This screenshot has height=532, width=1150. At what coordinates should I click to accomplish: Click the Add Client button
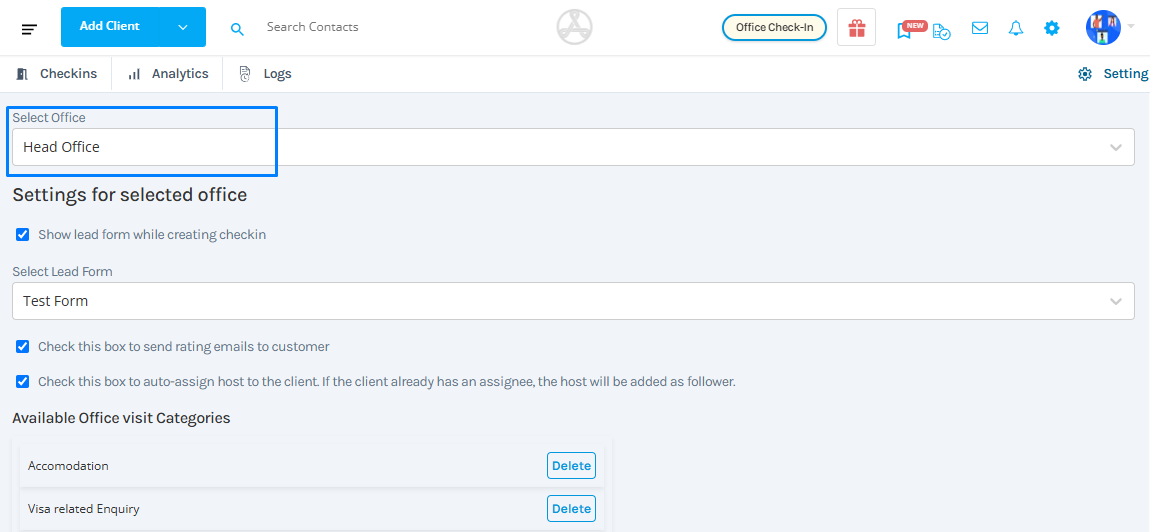110,26
